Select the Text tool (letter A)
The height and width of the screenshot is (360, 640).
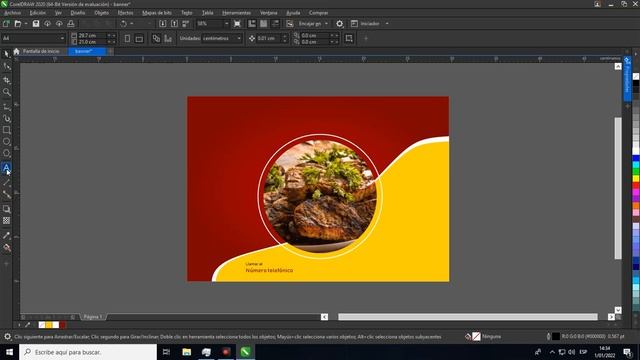7,167
